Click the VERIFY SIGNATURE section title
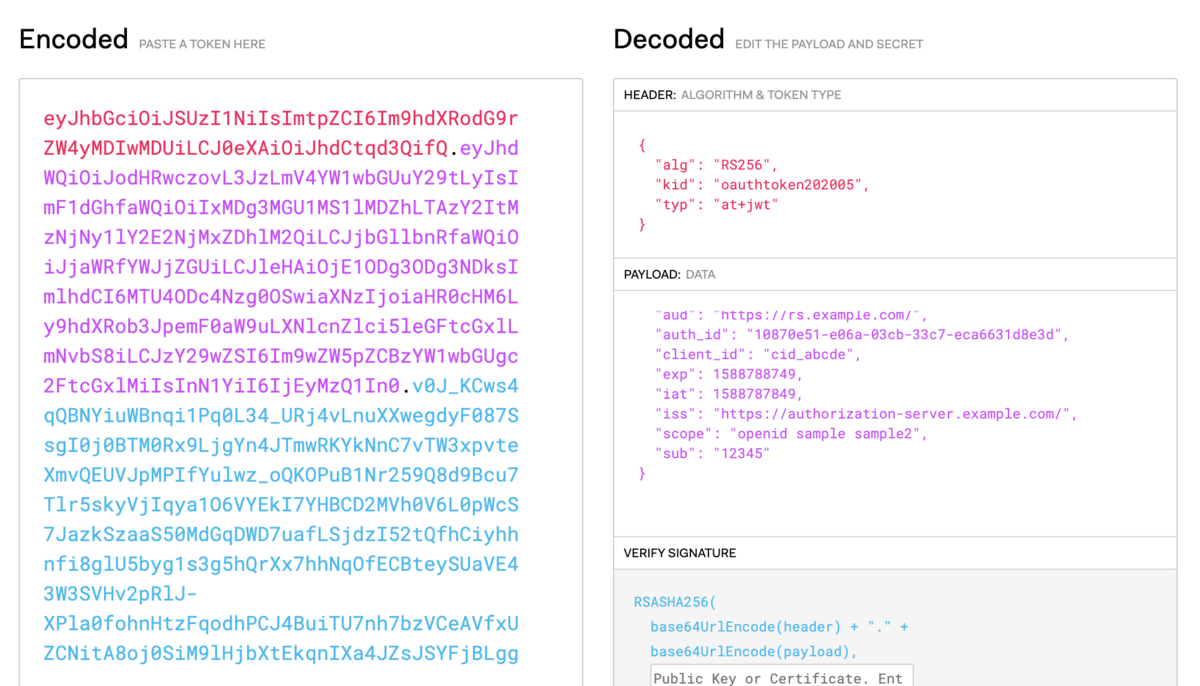Viewport: 1200px width, 686px height. (680, 553)
